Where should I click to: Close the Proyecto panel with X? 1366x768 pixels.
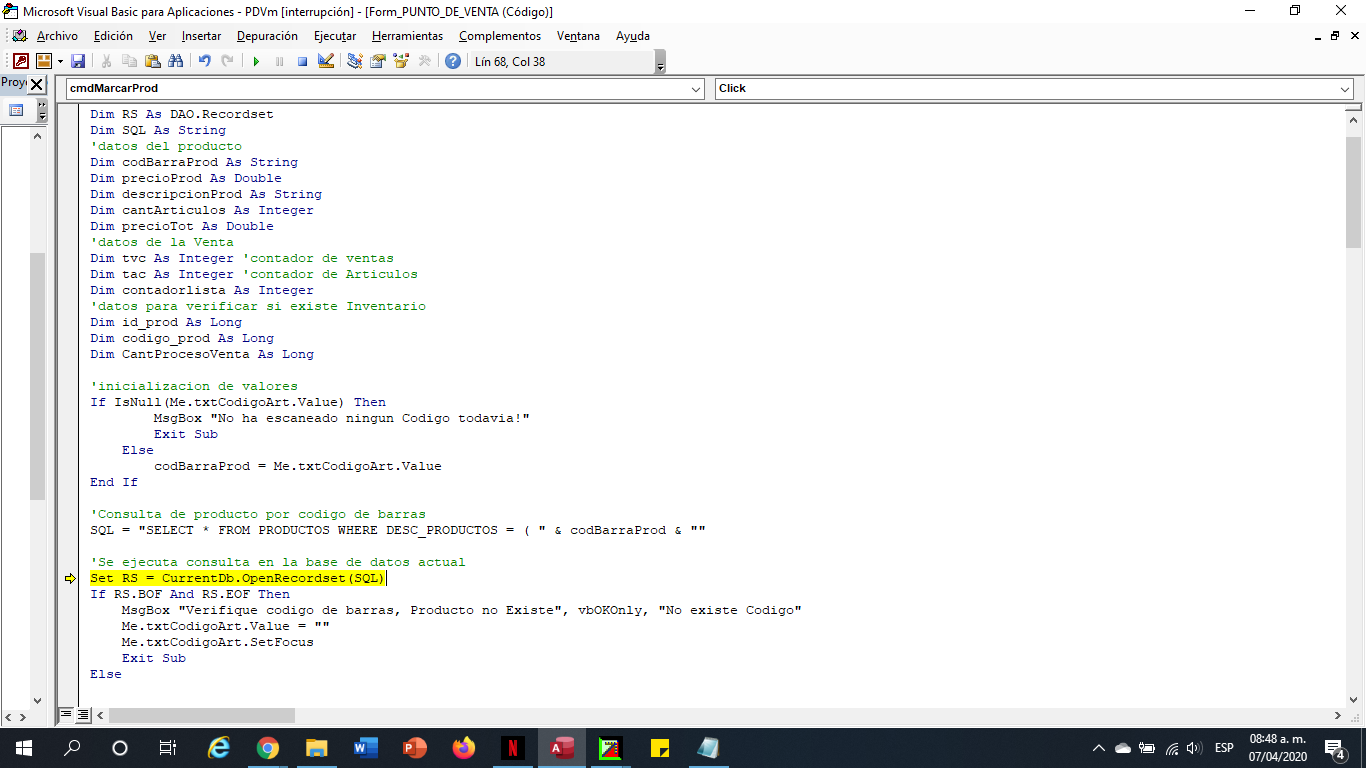coord(37,84)
